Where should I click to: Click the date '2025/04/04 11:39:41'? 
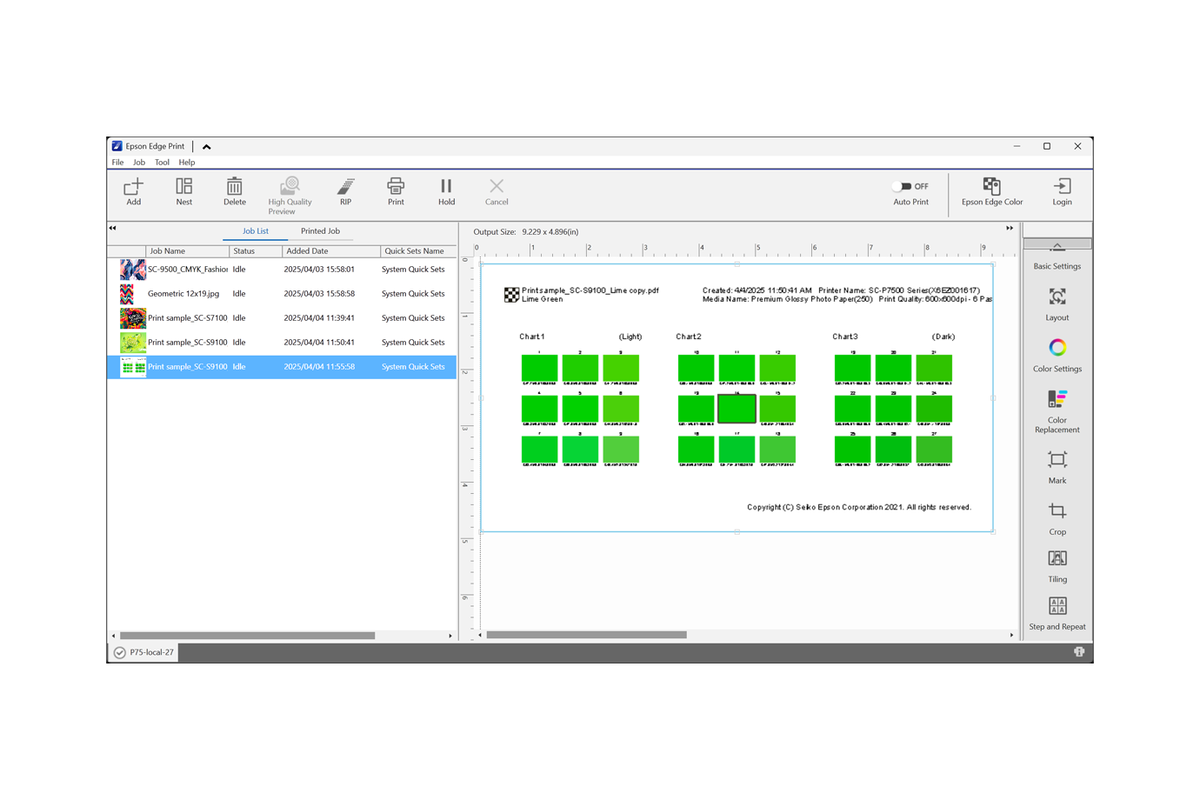[319, 318]
